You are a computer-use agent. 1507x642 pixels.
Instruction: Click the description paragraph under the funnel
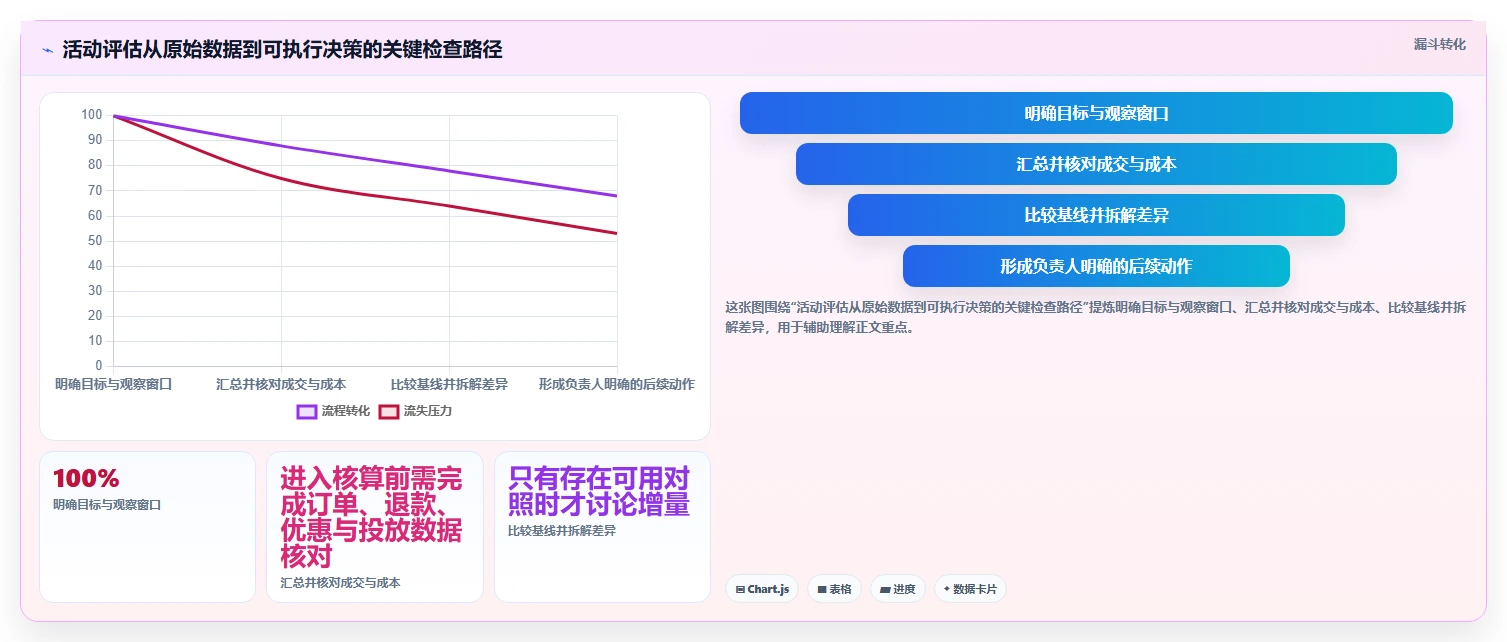1096,317
